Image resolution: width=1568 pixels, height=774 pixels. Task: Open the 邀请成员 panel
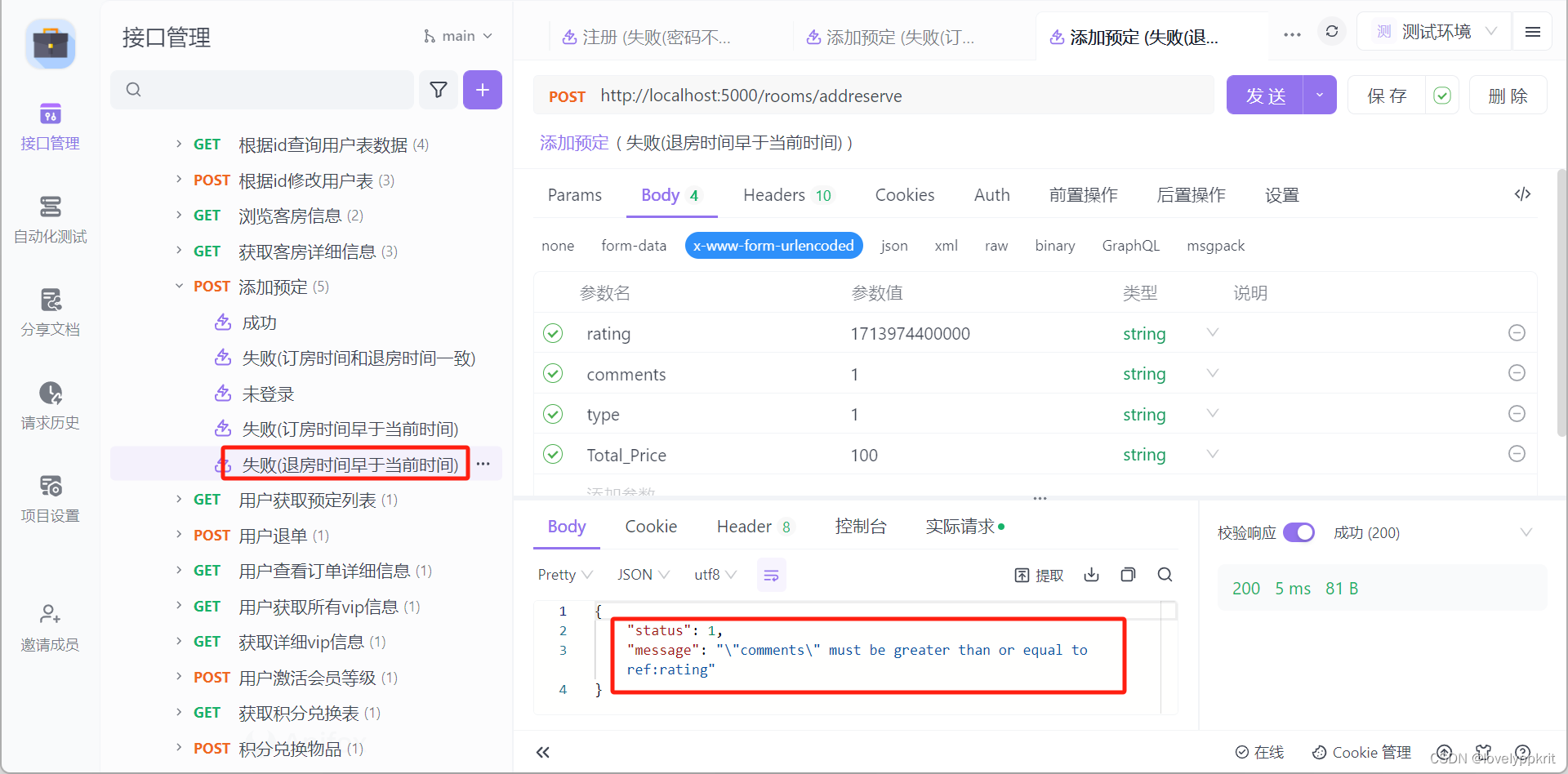click(49, 627)
